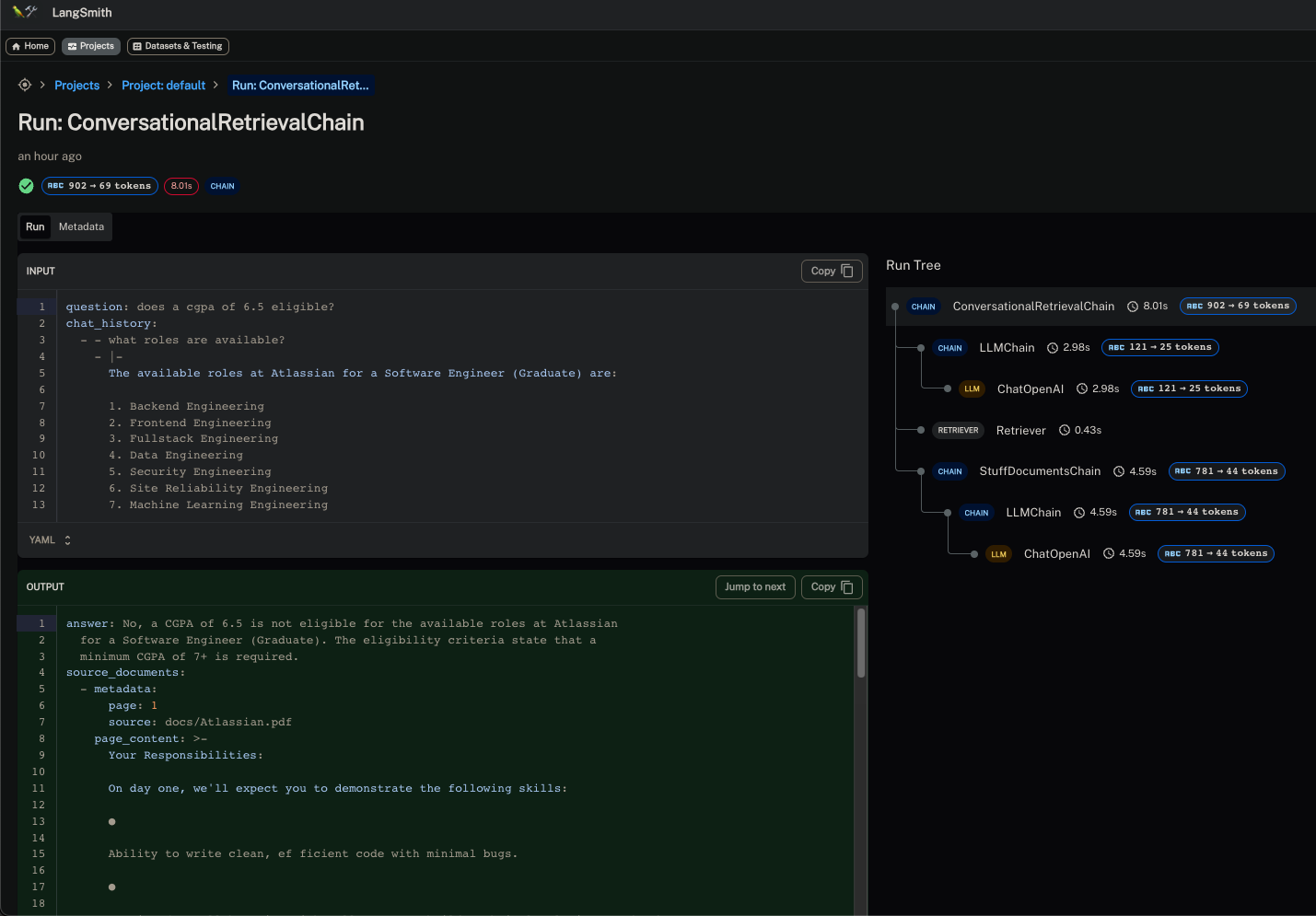Open the YAML format dropdown

(50, 540)
